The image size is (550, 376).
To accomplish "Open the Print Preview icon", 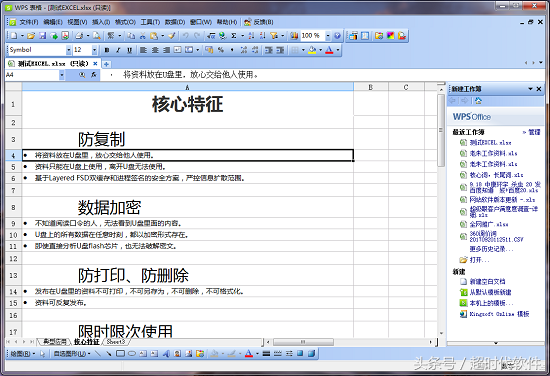I will (x=97, y=35).
